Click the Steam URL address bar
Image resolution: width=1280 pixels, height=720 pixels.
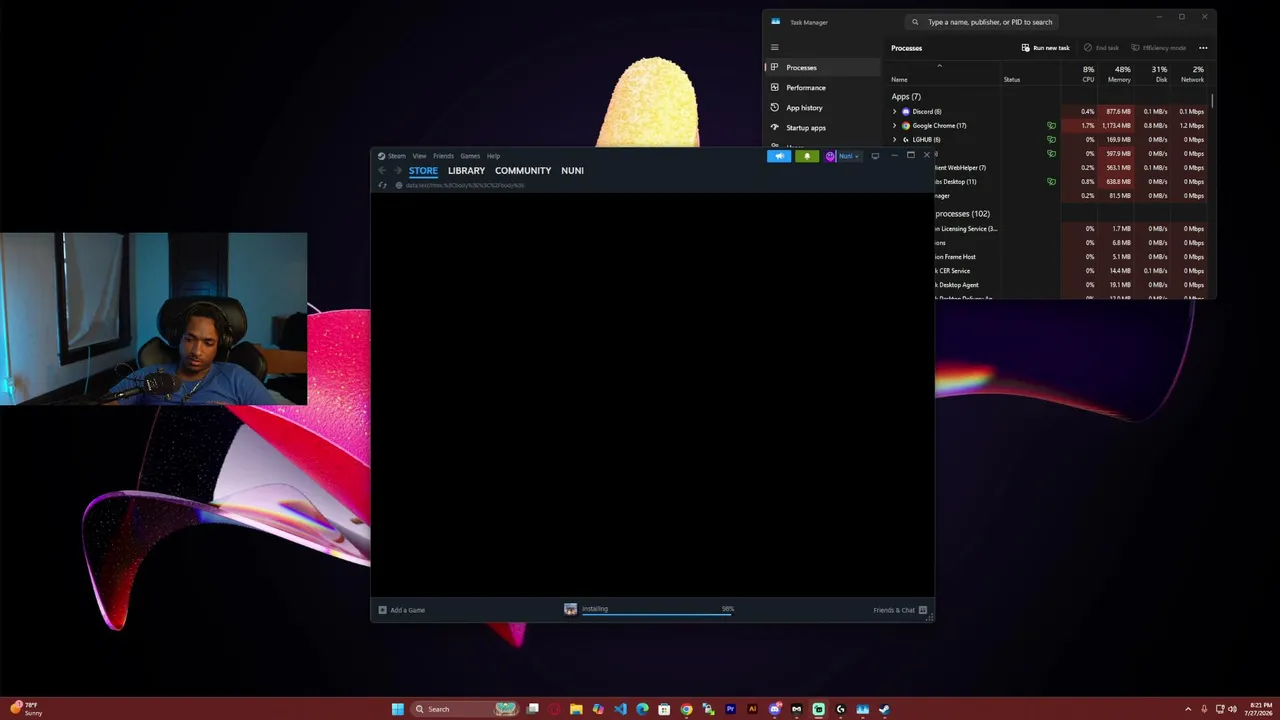tap(465, 185)
